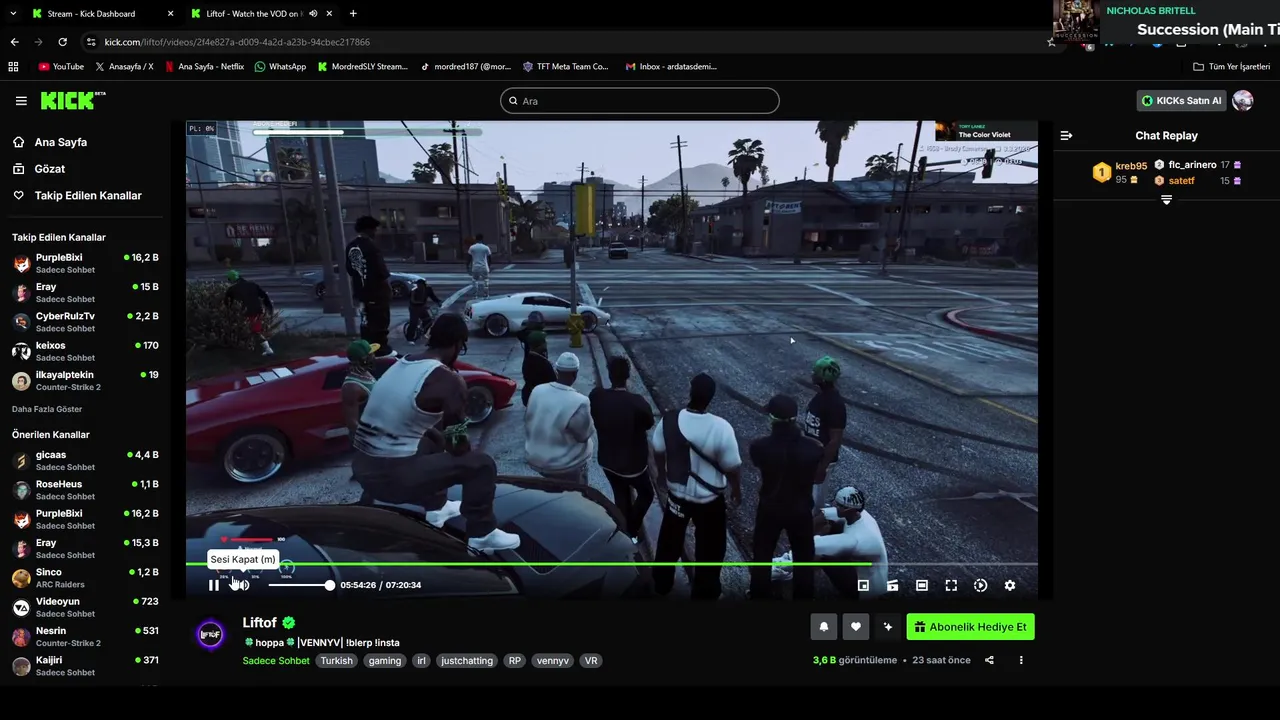Toggle theater mode in video player
1280x720 pixels.
pyautogui.click(x=922, y=586)
